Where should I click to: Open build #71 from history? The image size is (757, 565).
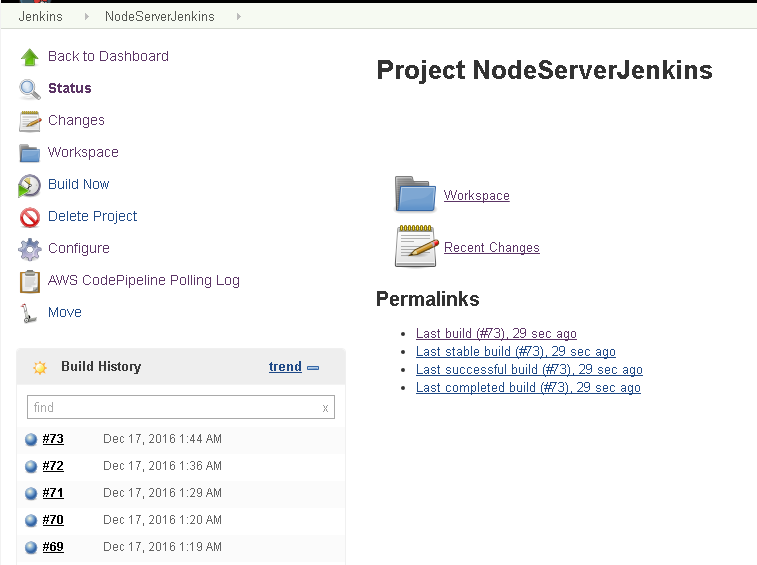tap(53, 493)
